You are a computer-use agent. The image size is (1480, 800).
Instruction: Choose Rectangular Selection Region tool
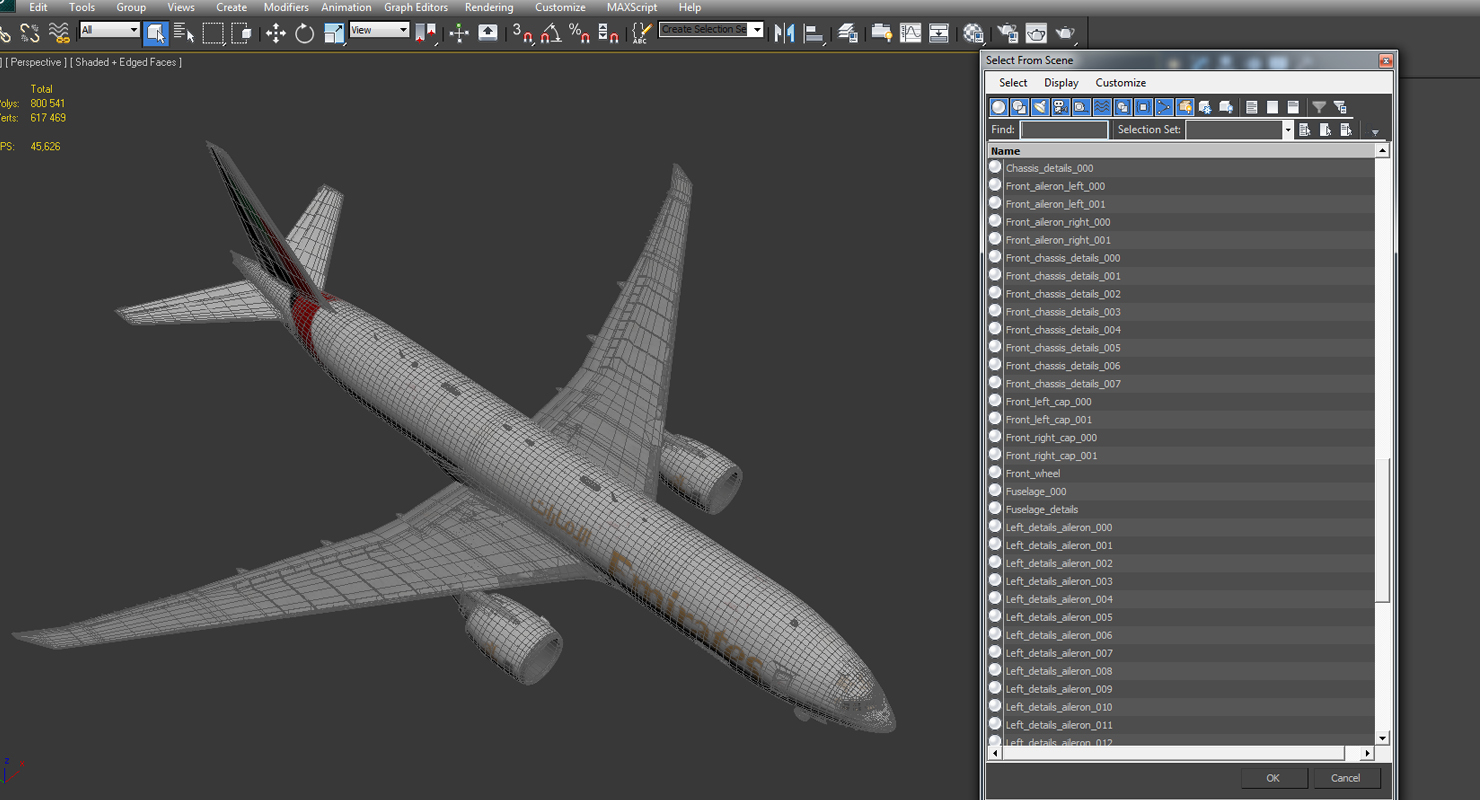[x=213, y=33]
